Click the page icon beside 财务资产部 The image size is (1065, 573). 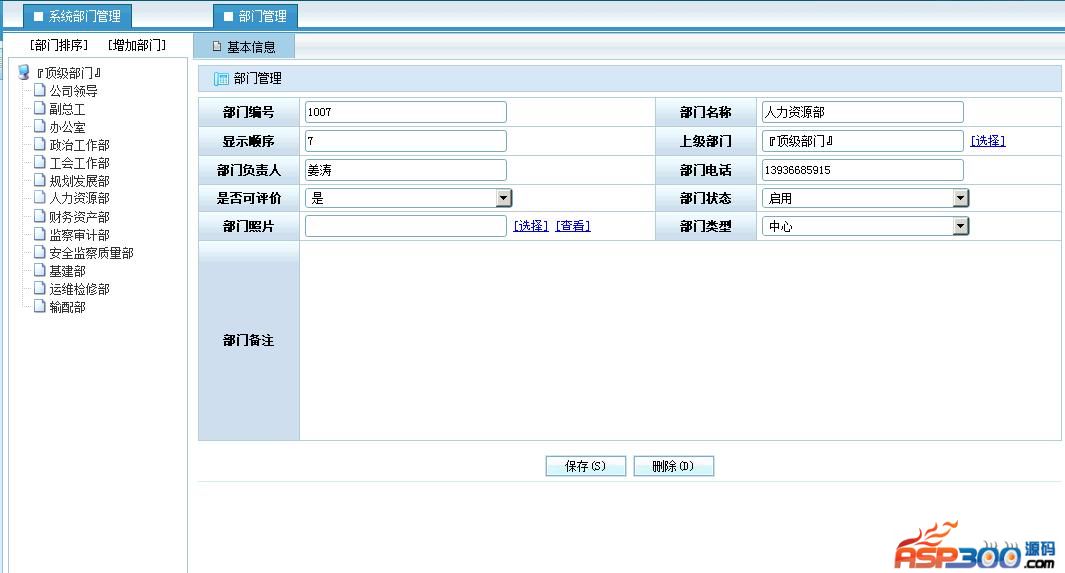40,217
